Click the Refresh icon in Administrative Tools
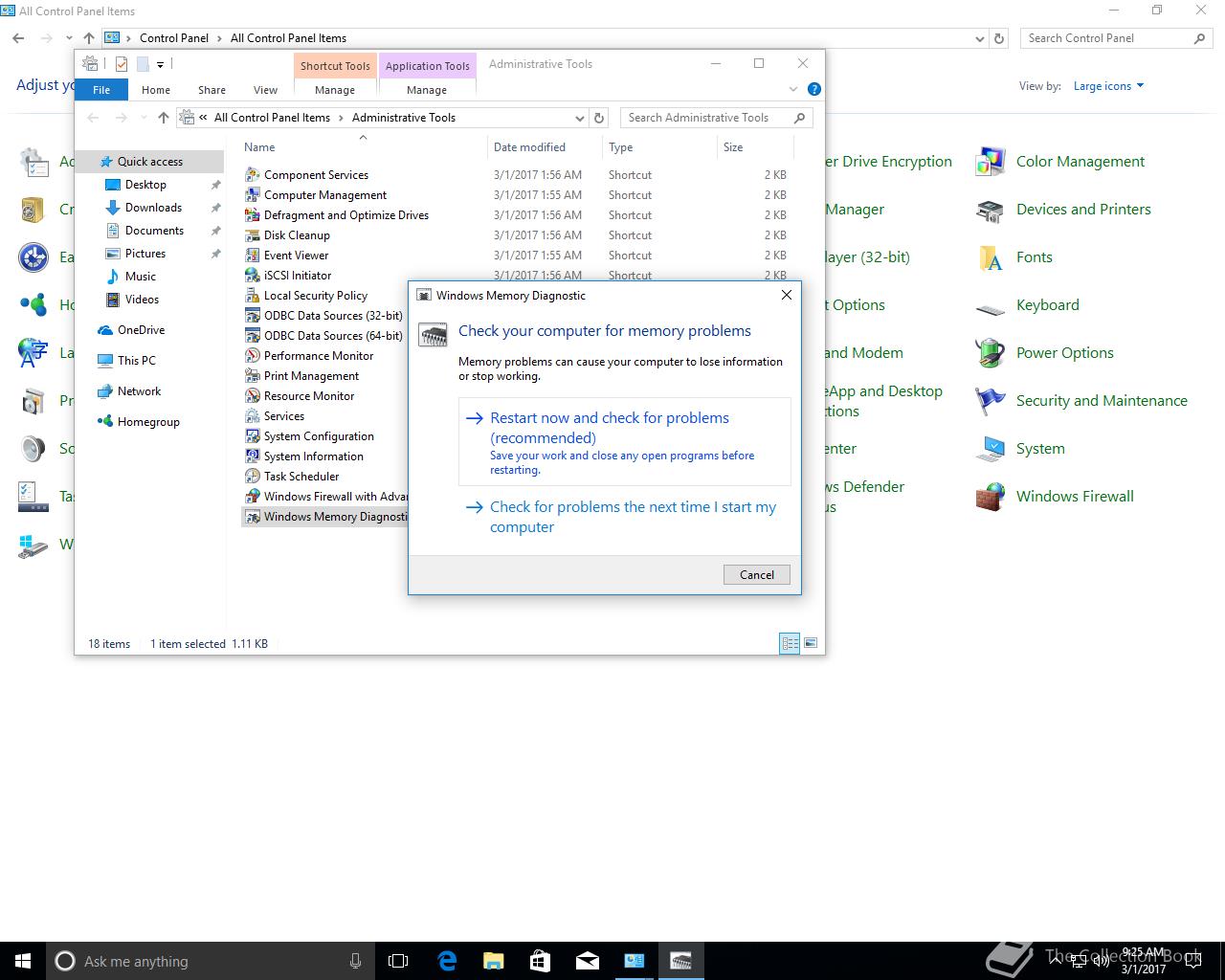Viewport: 1225px width, 980px height. tap(599, 118)
